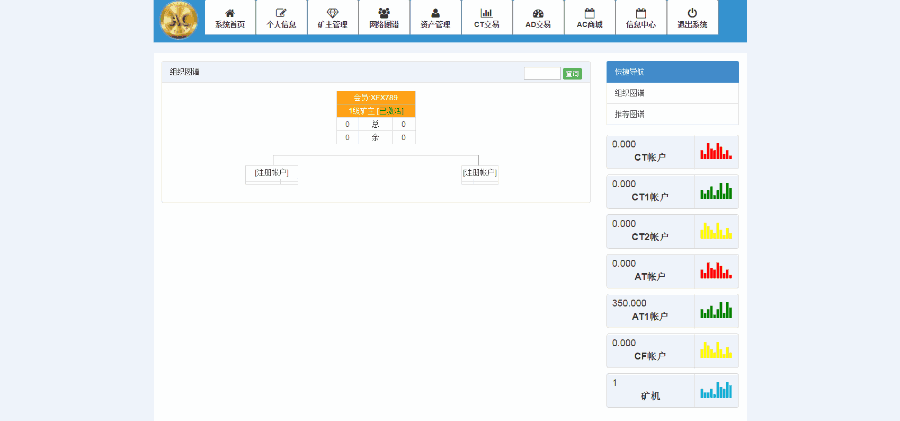Screen dimensions: 900x421
Task: Click the 矿机 blue chart thumbnail
Action: point(716,390)
